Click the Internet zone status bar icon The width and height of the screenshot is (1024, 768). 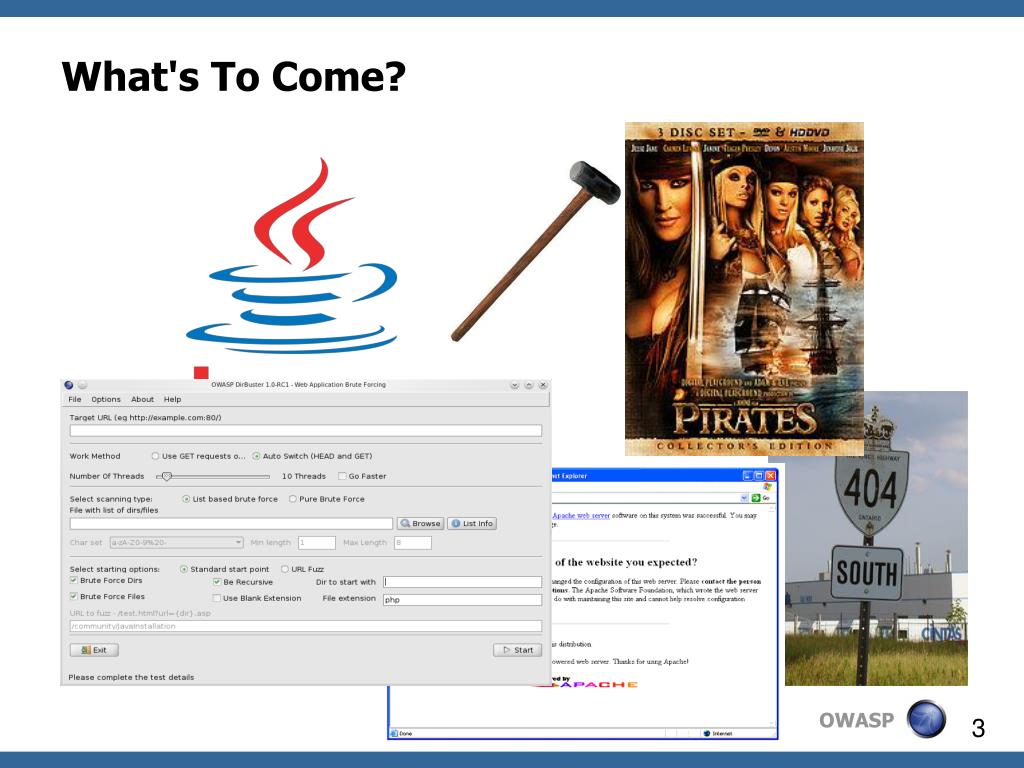click(707, 733)
